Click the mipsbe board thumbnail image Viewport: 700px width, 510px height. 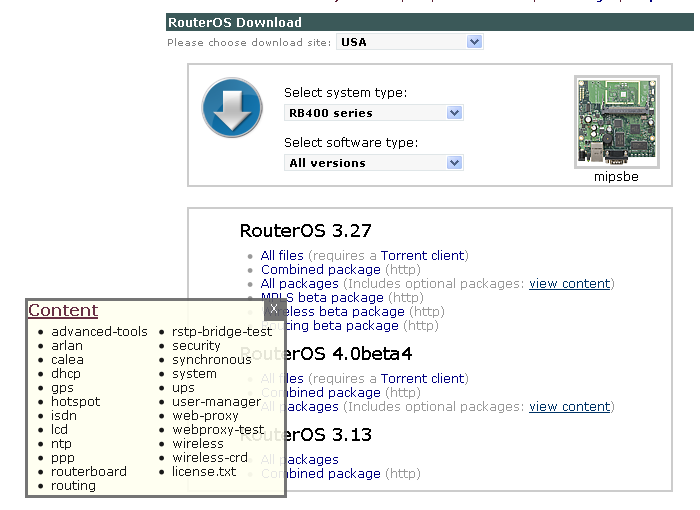(617, 122)
